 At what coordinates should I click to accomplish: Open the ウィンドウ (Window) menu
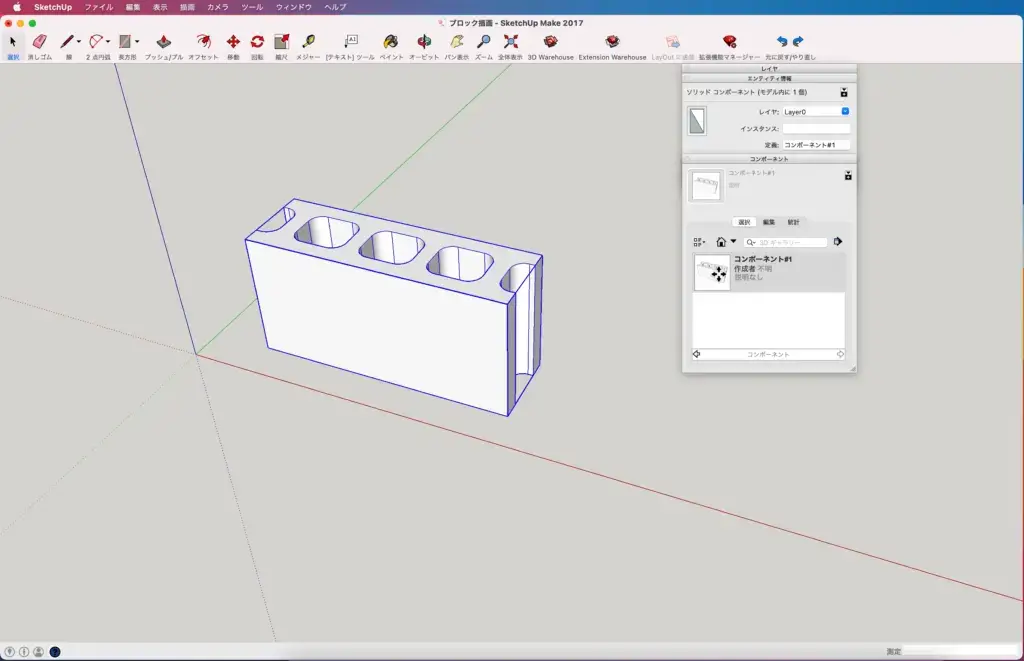coord(294,7)
